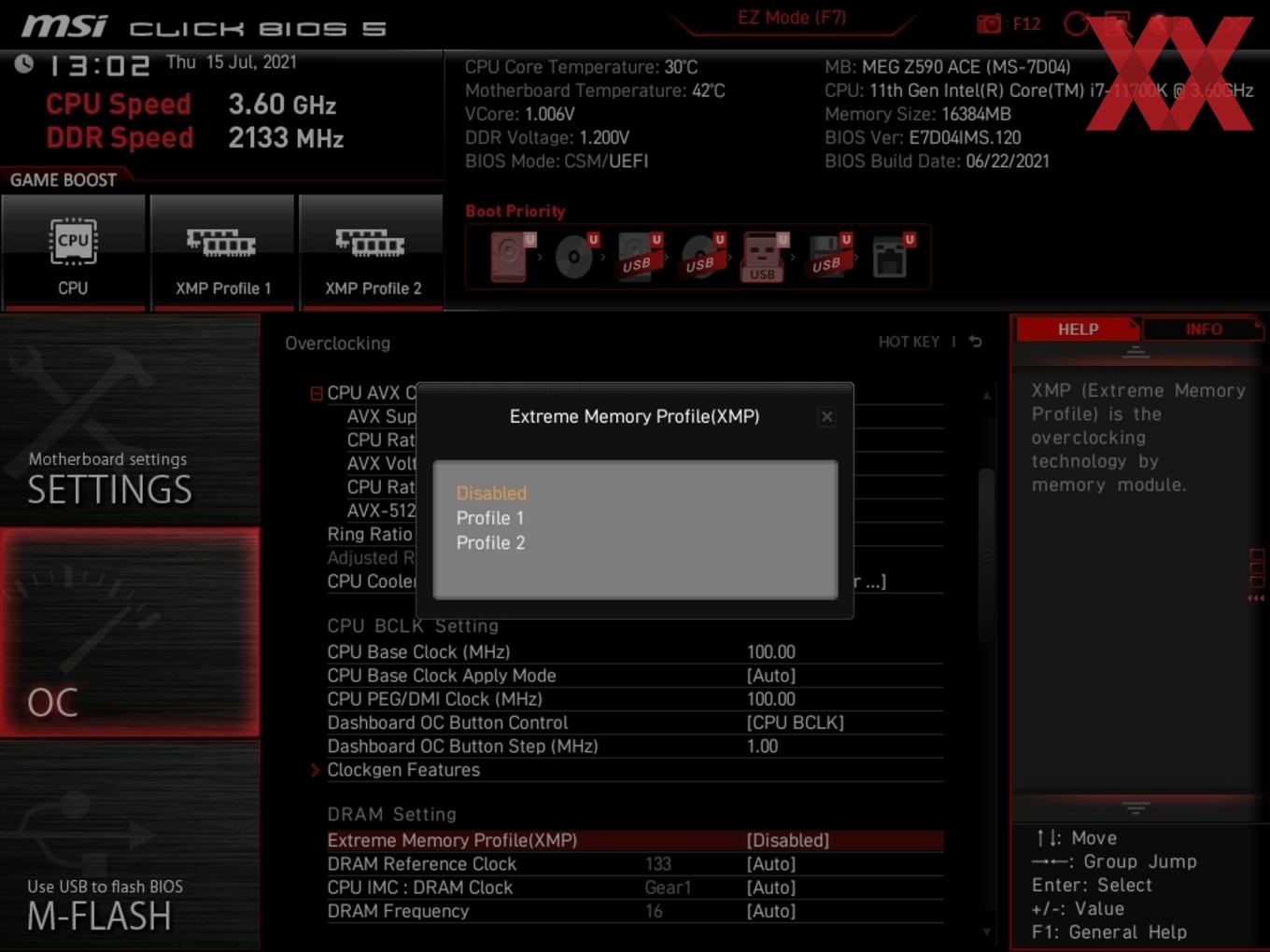Select the CD/DVD boot device icon
Image resolution: width=1270 pixels, height=952 pixels.
[x=575, y=257]
